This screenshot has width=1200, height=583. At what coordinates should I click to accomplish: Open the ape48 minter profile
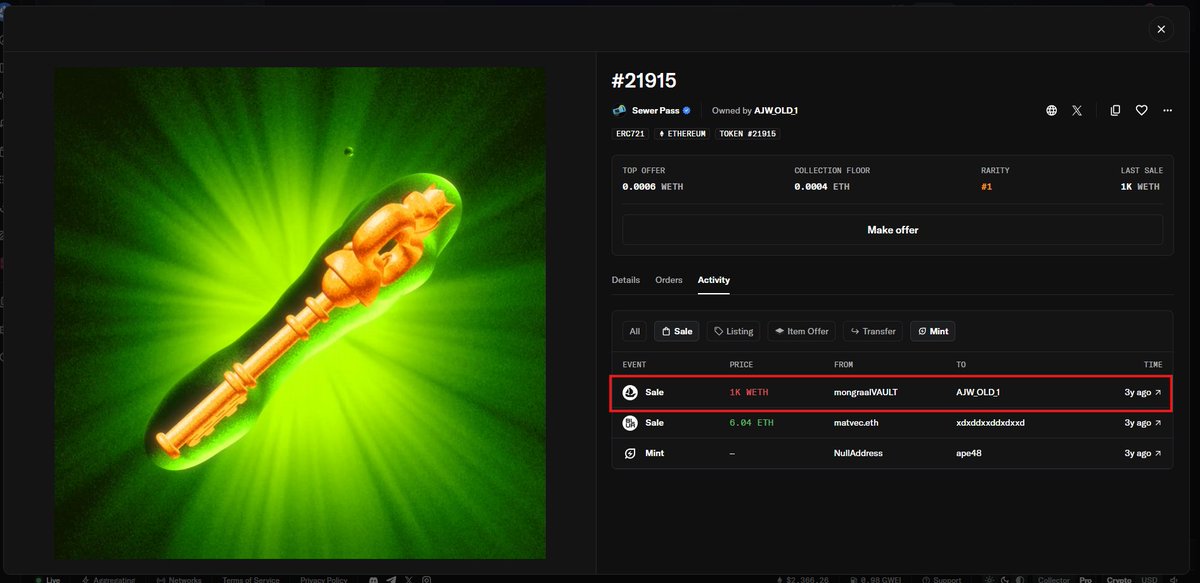(x=968, y=454)
